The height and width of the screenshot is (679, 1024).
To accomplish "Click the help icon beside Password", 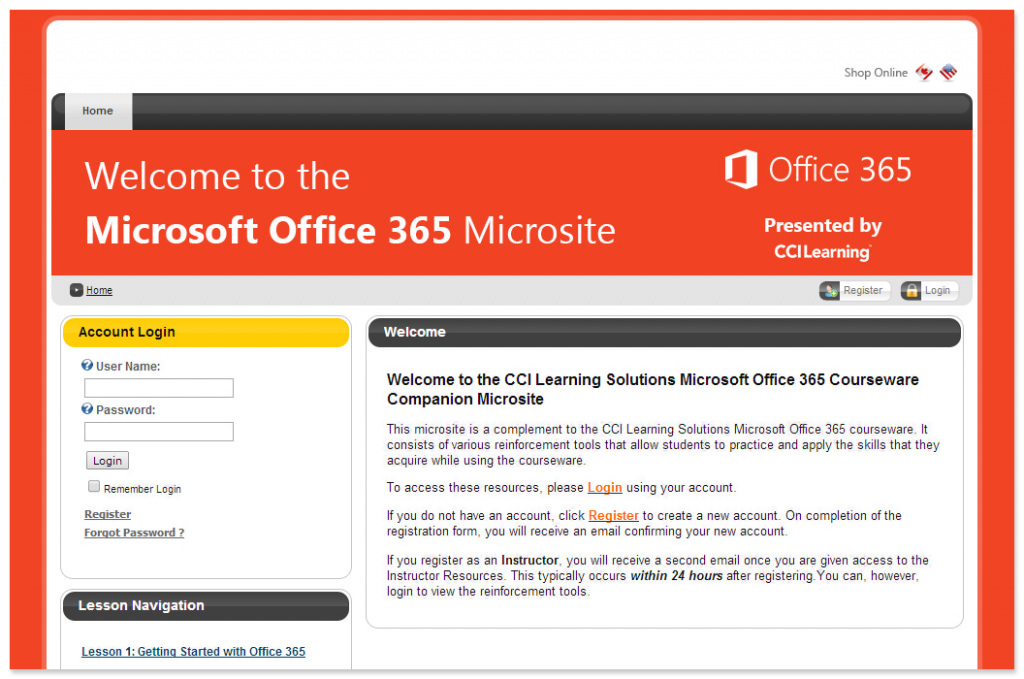I will [x=87, y=408].
